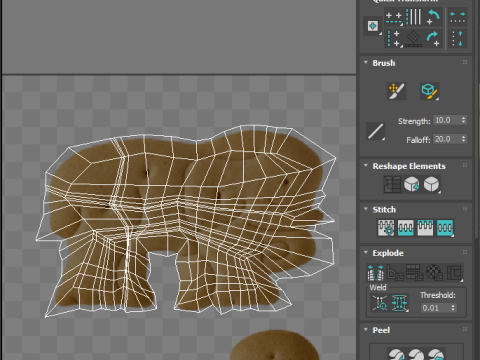Select the Align Horizontally to Pivot icon
The width and height of the screenshot is (480, 360).
393,18
